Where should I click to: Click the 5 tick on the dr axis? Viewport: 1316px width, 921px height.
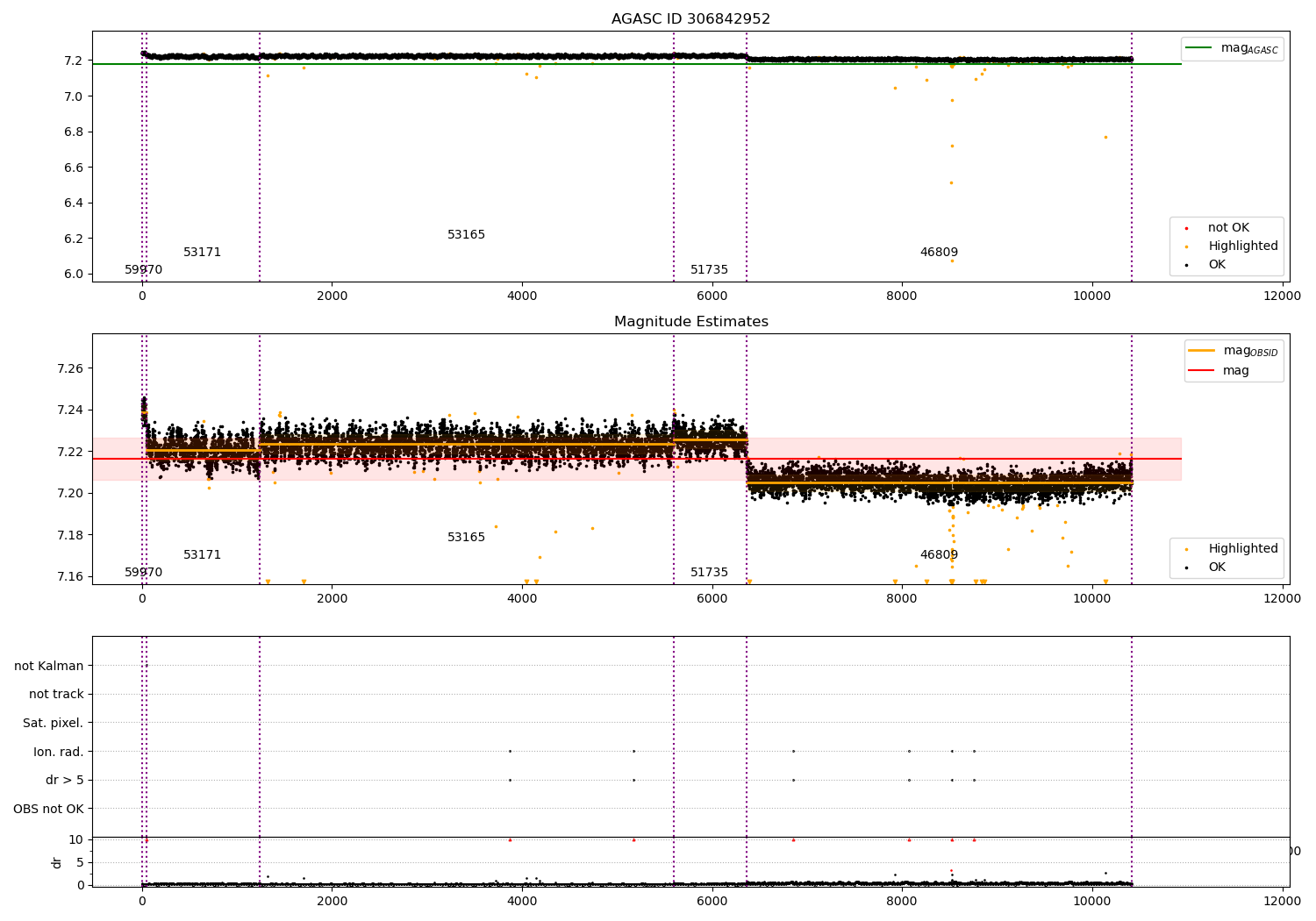point(80,862)
